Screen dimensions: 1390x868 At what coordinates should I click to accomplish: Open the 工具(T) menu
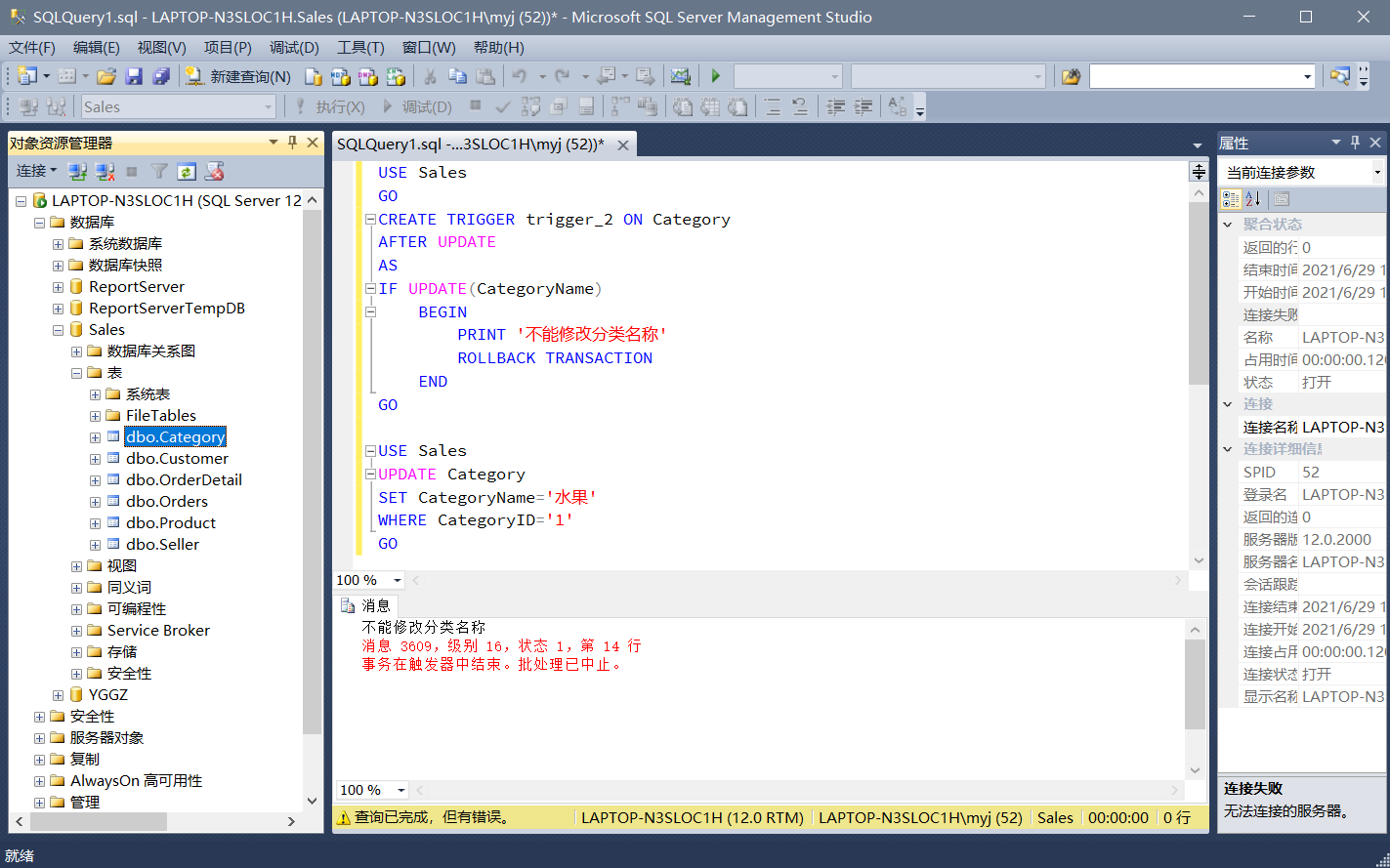coord(360,48)
